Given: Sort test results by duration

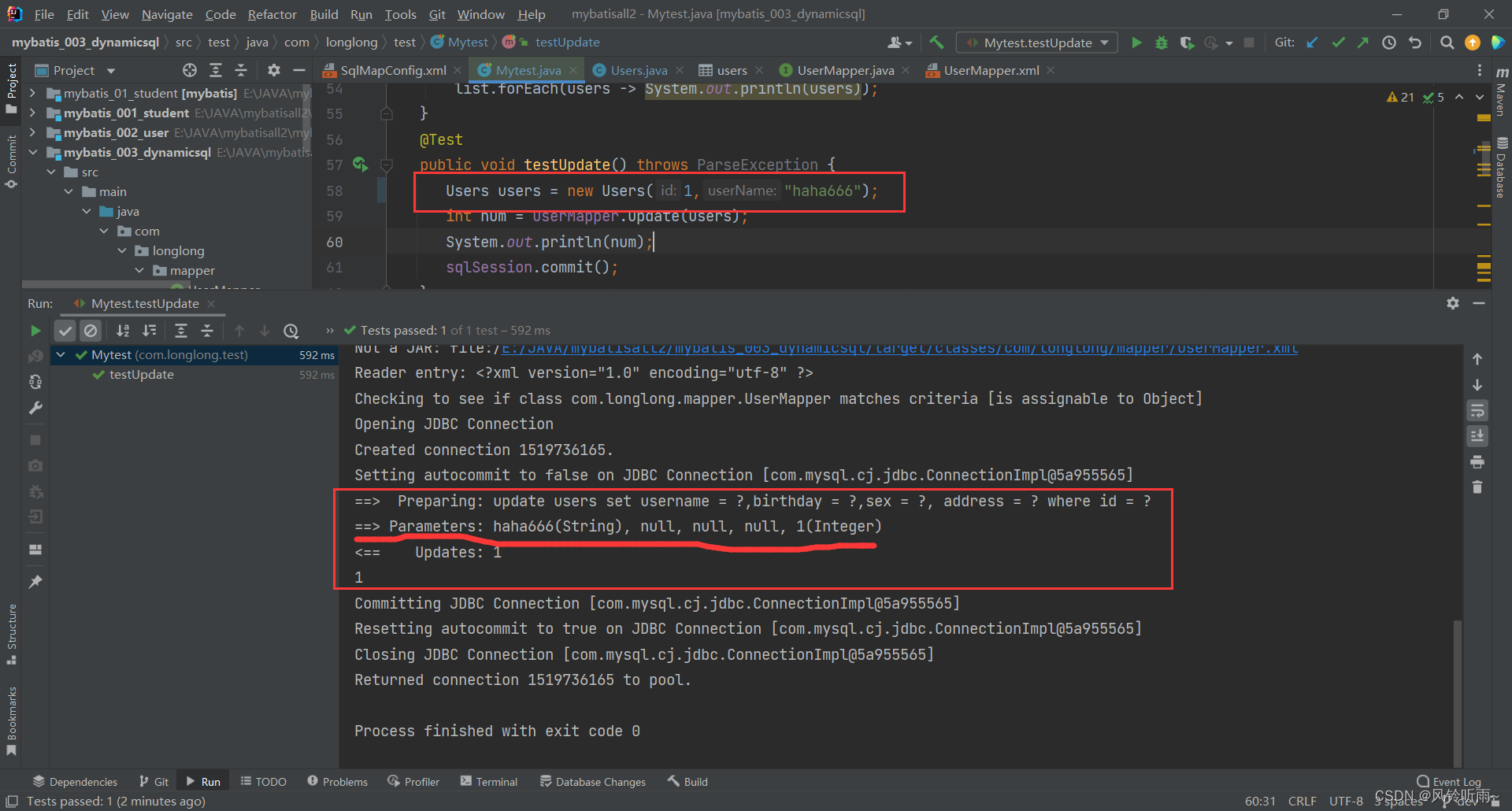Looking at the screenshot, I should click(x=149, y=331).
